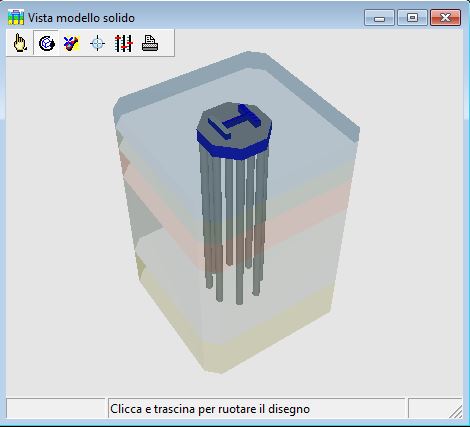The image size is (470, 427).
Task: Open the vertical sliders settings icon
Action: (x=123, y=43)
